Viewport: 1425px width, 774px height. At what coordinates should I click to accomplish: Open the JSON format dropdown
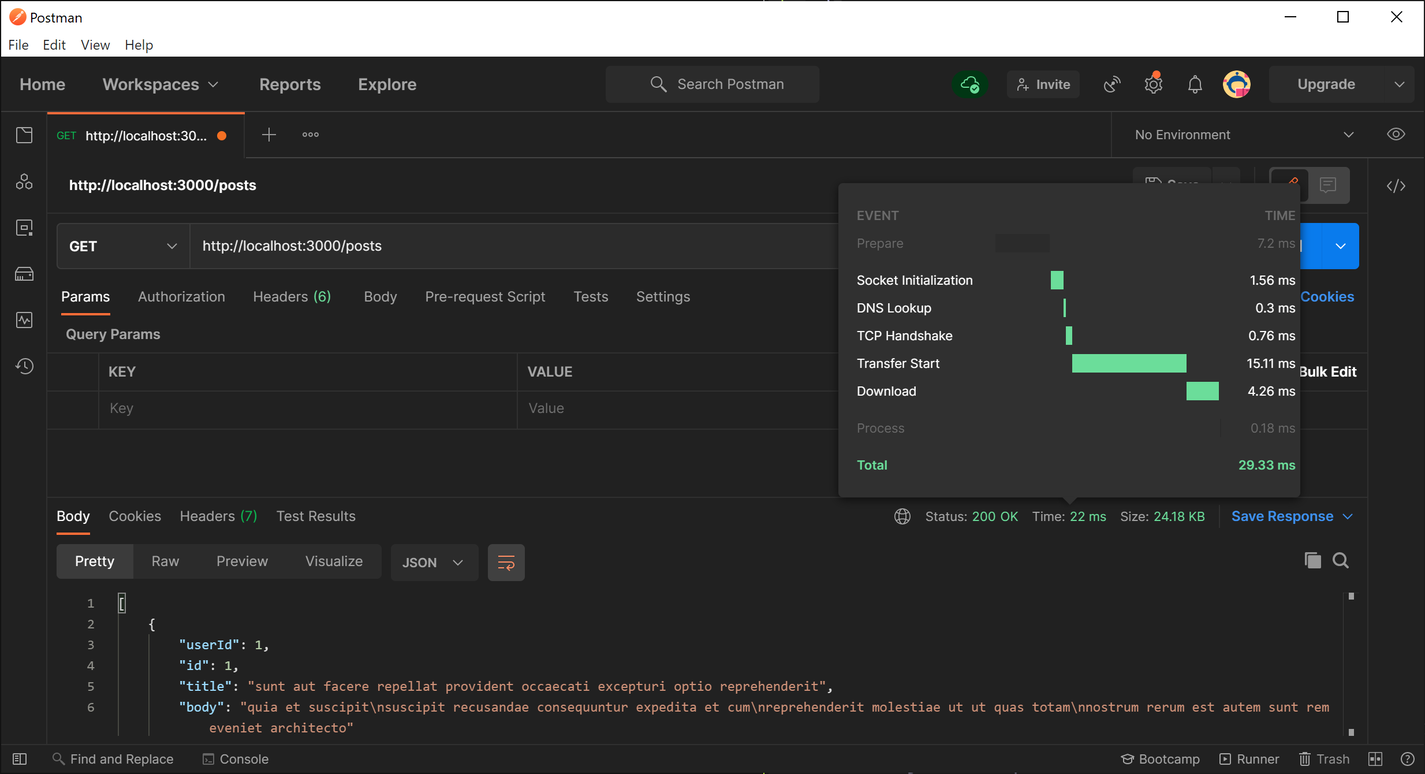(433, 562)
